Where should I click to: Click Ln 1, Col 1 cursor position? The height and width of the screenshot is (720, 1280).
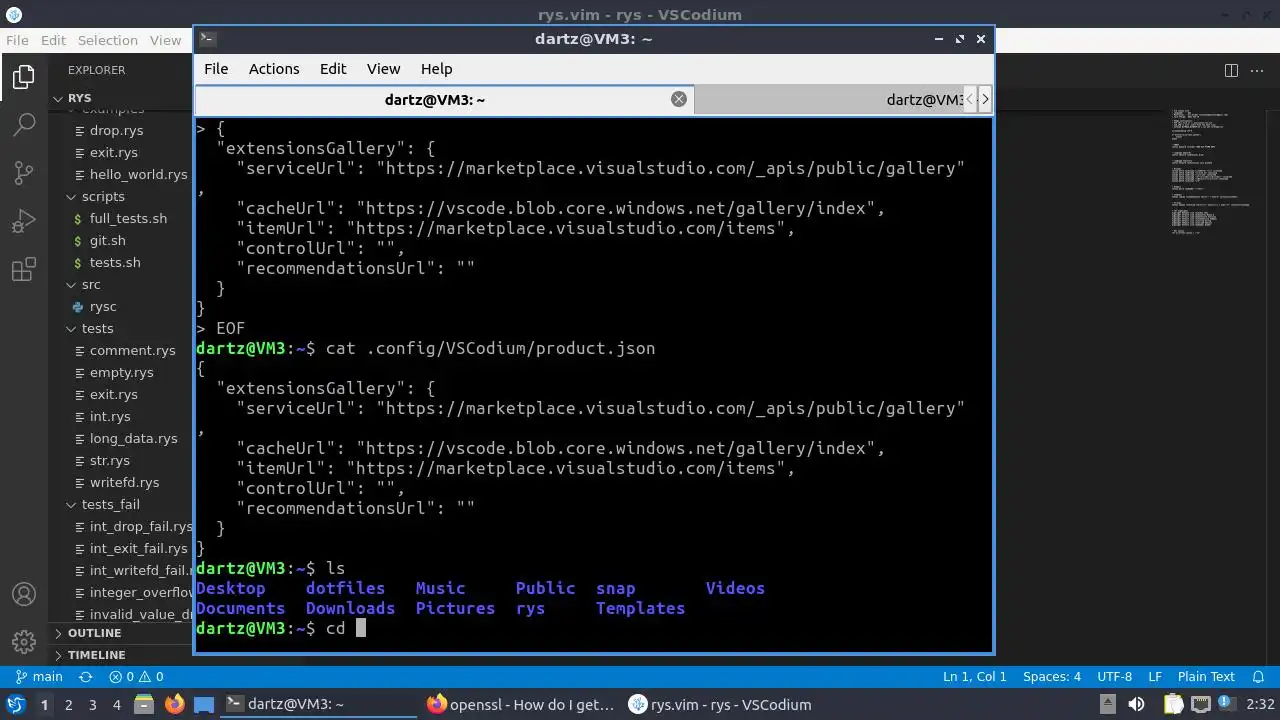pos(975,677)
